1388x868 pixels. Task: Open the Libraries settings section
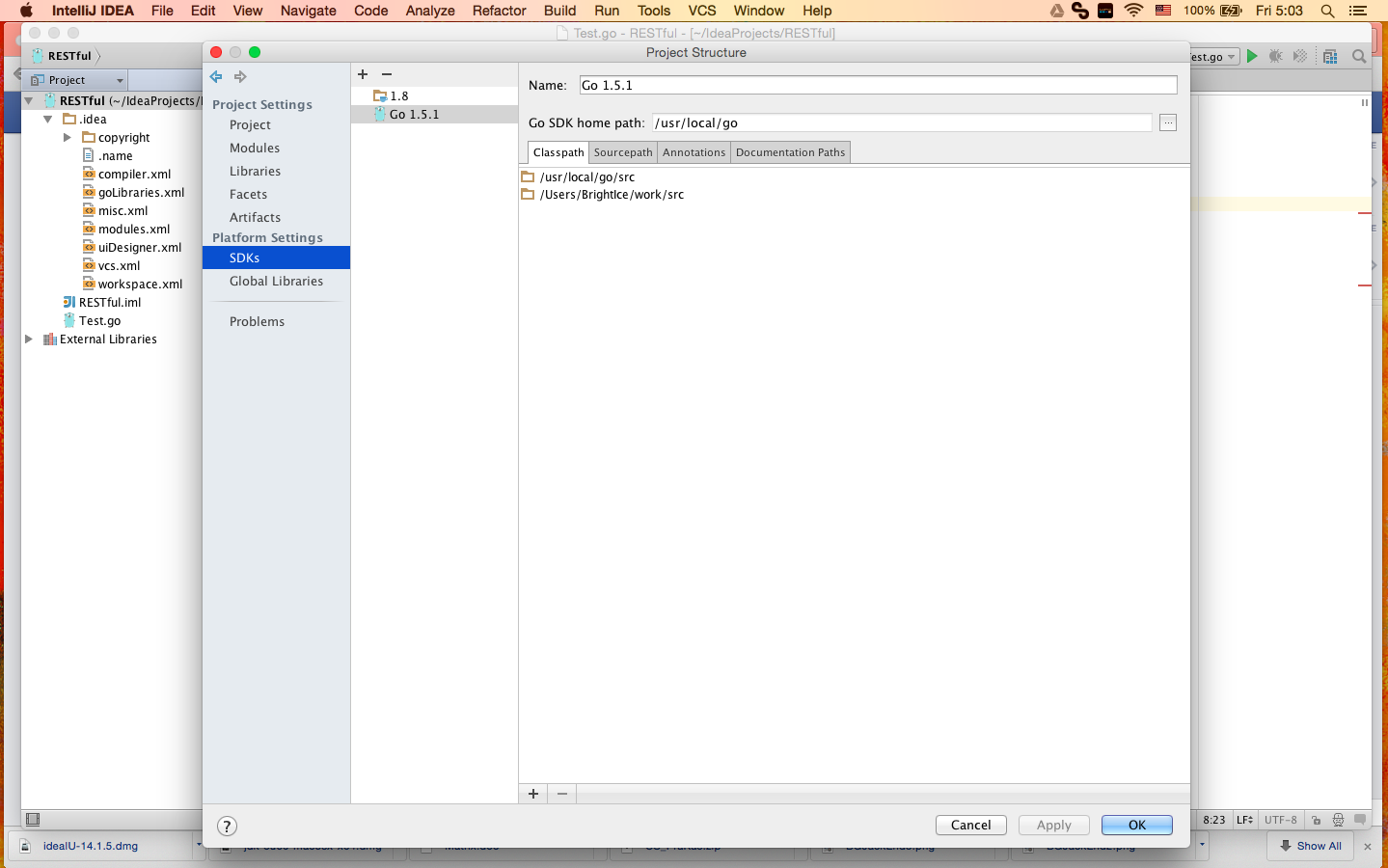pos(256,171)
